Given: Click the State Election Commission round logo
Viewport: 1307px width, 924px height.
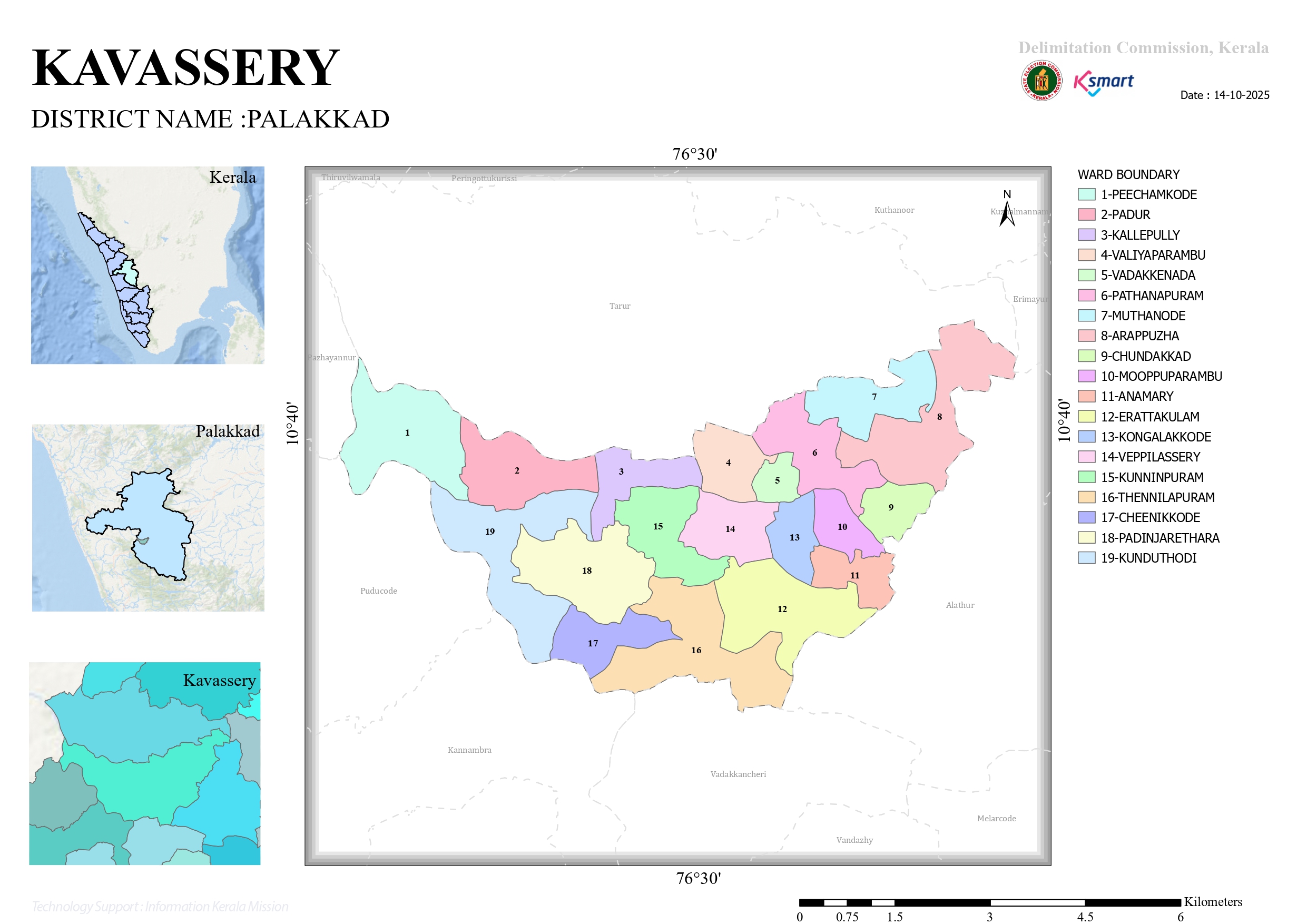Looking at the screenshot, I should tap(1041, 81).
